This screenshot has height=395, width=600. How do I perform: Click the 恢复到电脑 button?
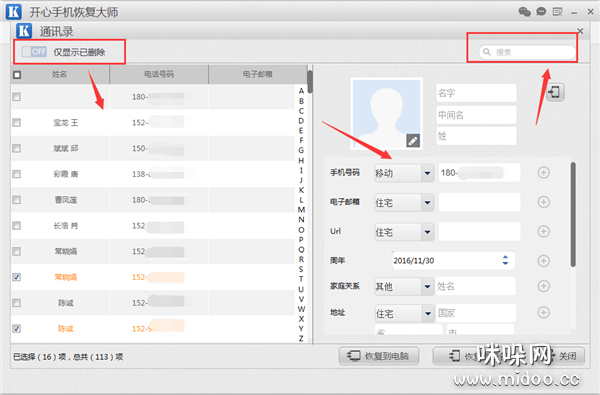(379, 356)
